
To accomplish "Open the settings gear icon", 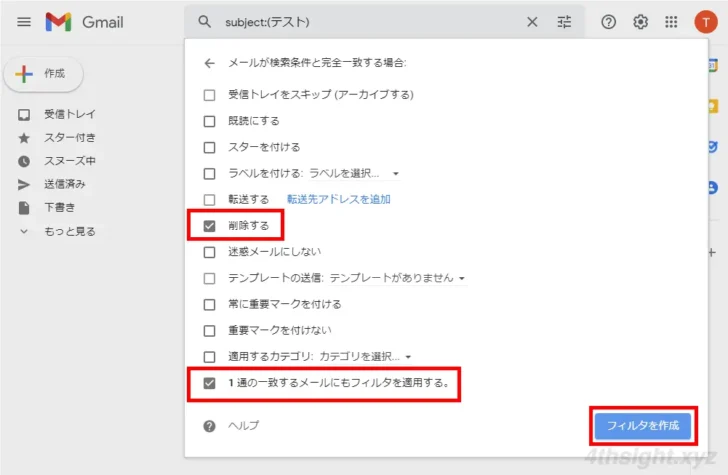I will 640,22.
